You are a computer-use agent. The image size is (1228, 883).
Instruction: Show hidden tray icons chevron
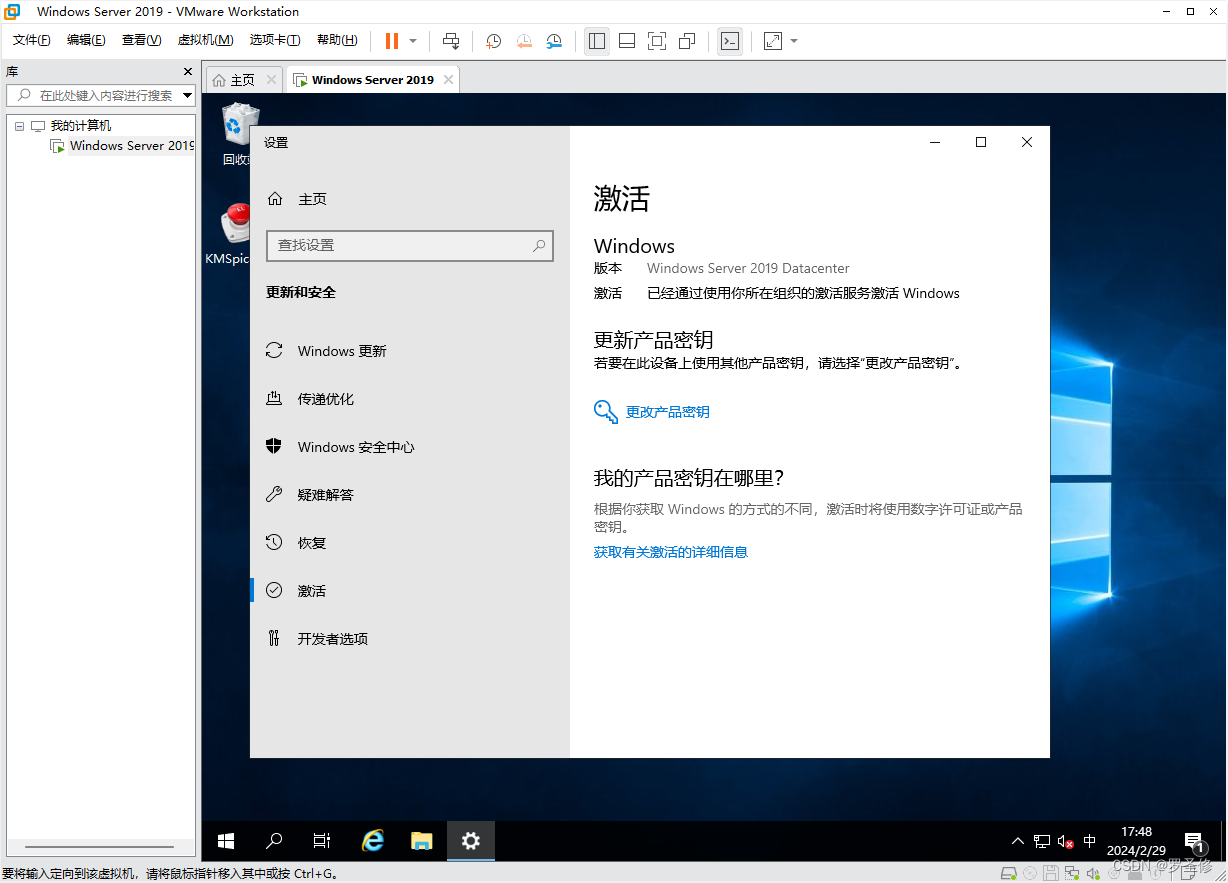coord(1018,841)
